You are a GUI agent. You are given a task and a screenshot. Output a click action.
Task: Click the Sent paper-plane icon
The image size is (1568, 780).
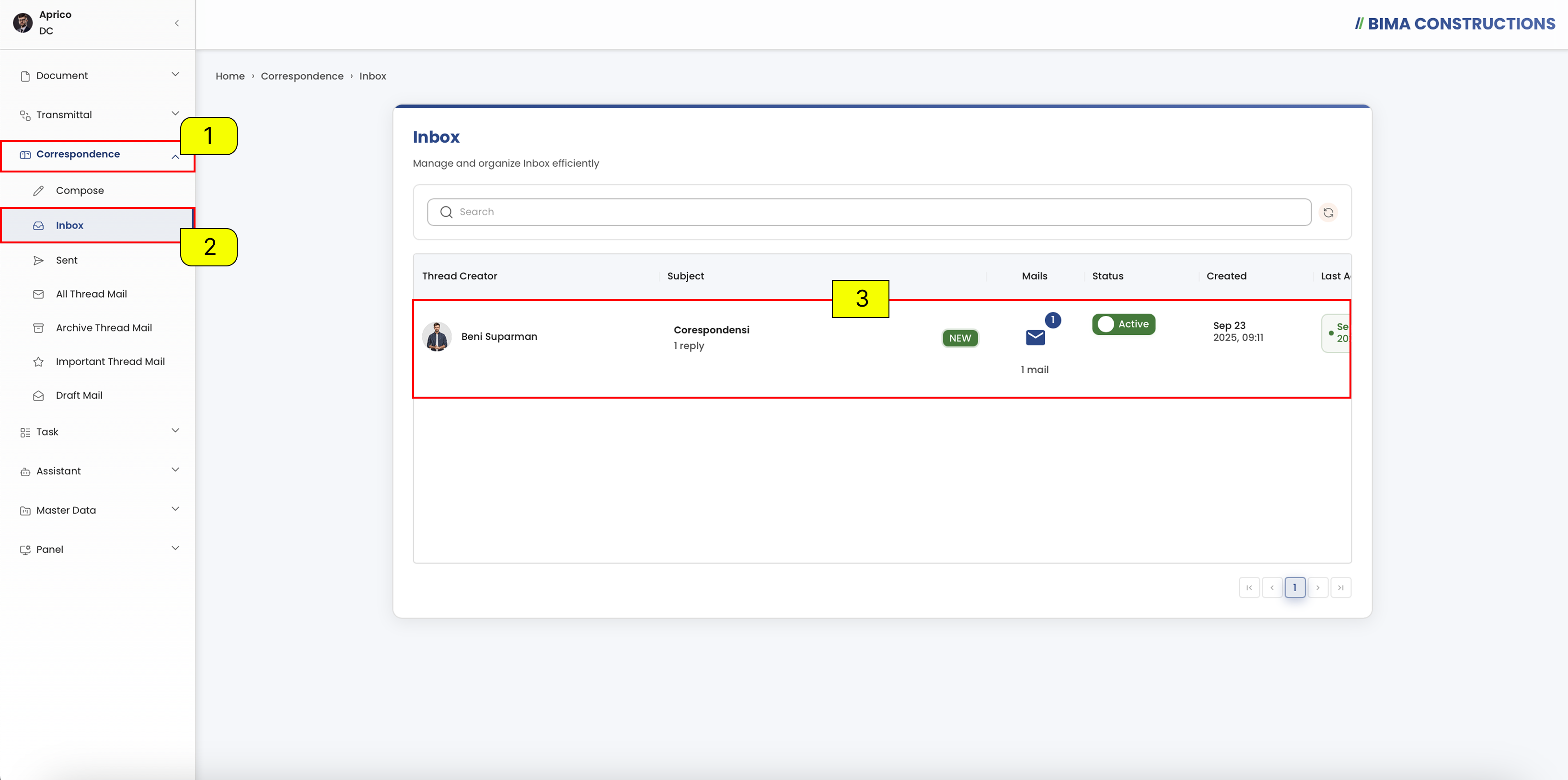(38, 261)
